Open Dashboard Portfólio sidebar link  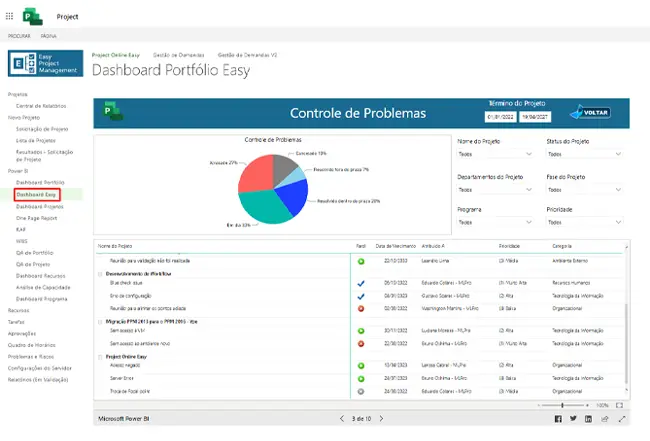click(x=40, y=182)
